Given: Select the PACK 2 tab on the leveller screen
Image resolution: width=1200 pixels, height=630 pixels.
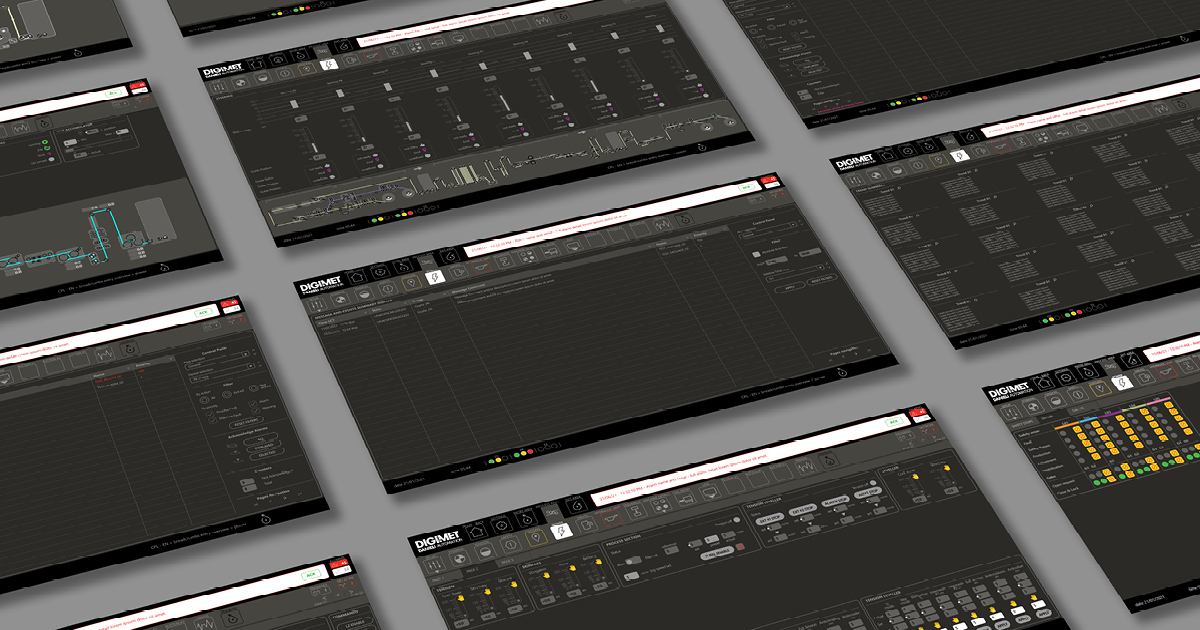Looking at the screenshot, I should [474, 570].
